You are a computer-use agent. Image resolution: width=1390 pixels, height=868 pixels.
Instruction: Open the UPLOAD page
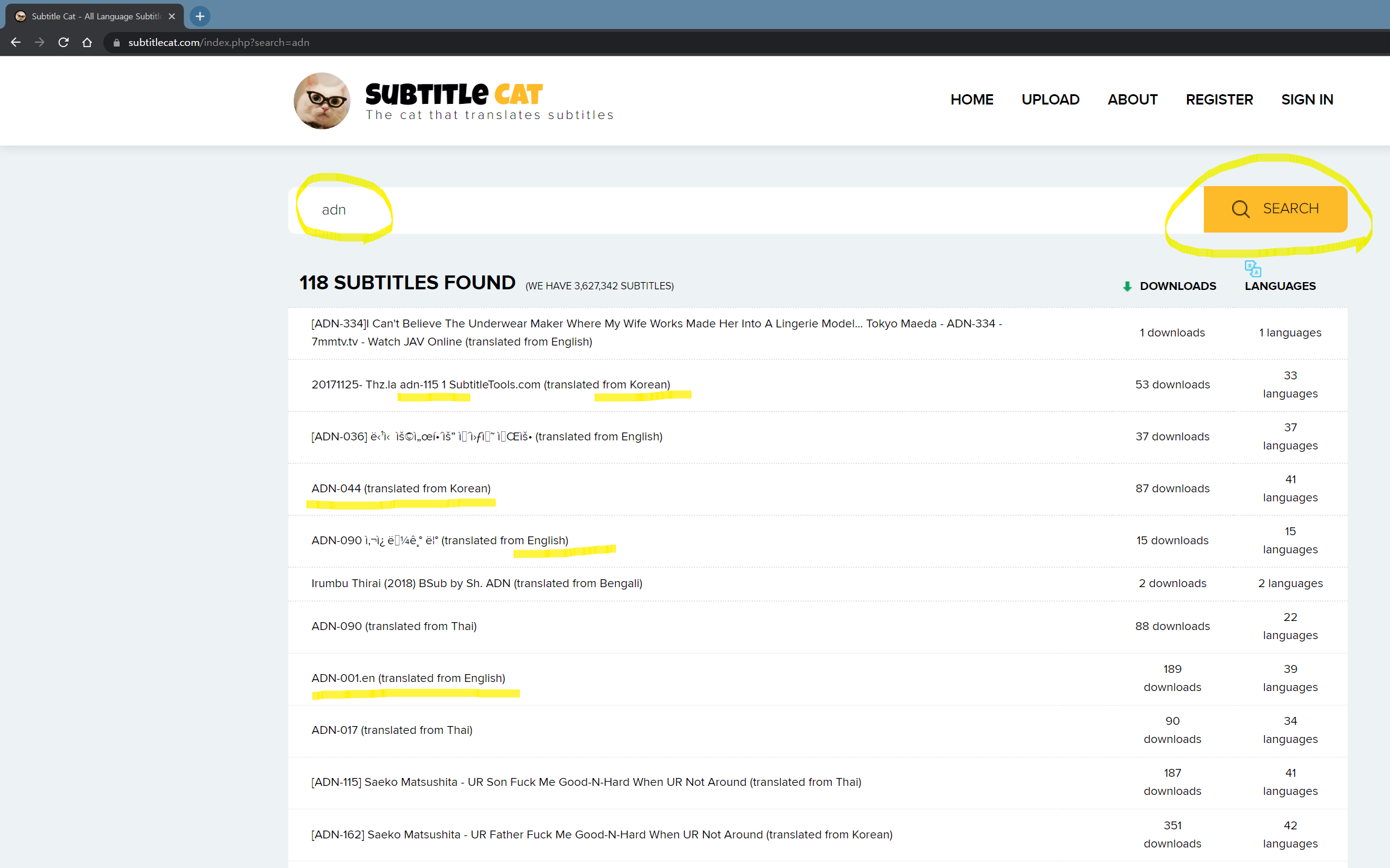pyautogui.click(x=1050, y=100)
